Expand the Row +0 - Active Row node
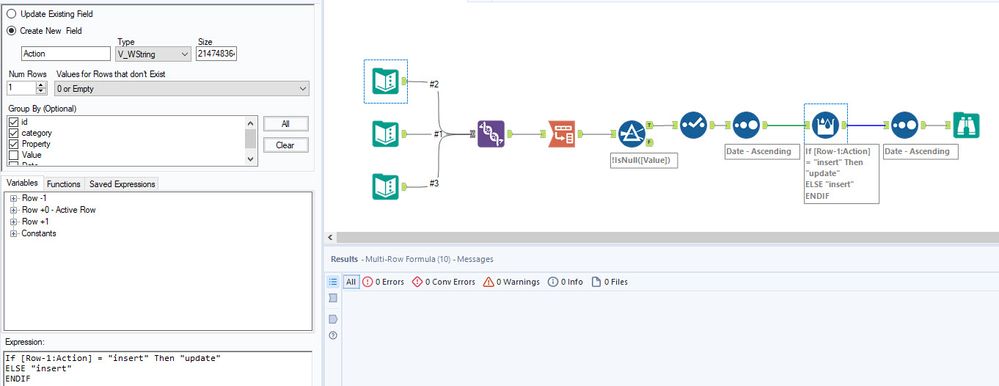This screenshot has width=999, height=386. (x=13, y=210)
